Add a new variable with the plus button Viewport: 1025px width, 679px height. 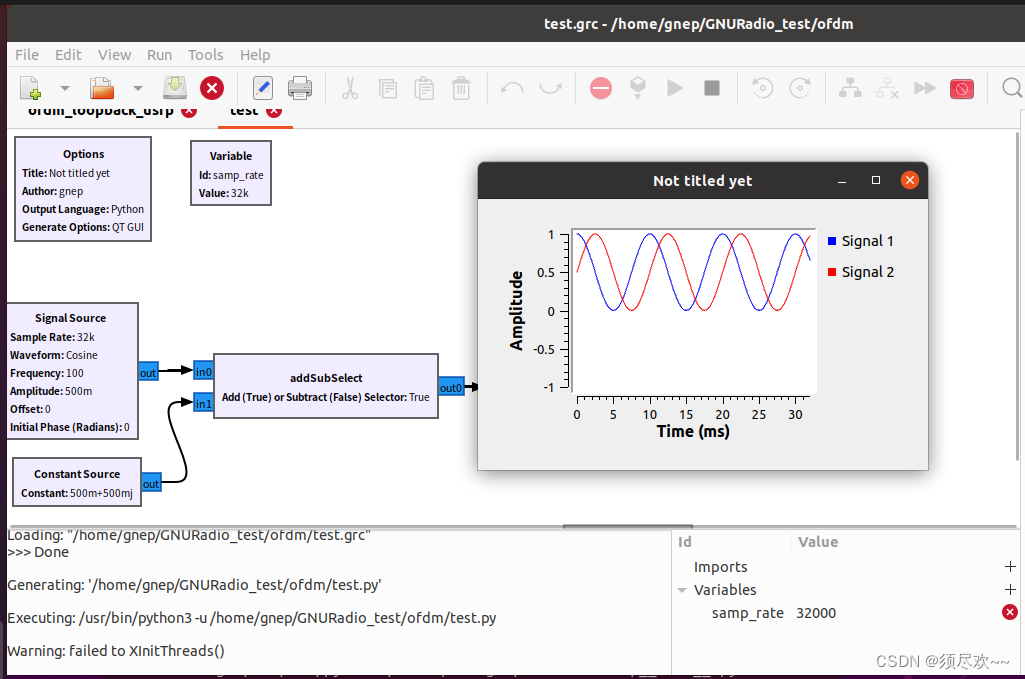[x=1010, y=590]
